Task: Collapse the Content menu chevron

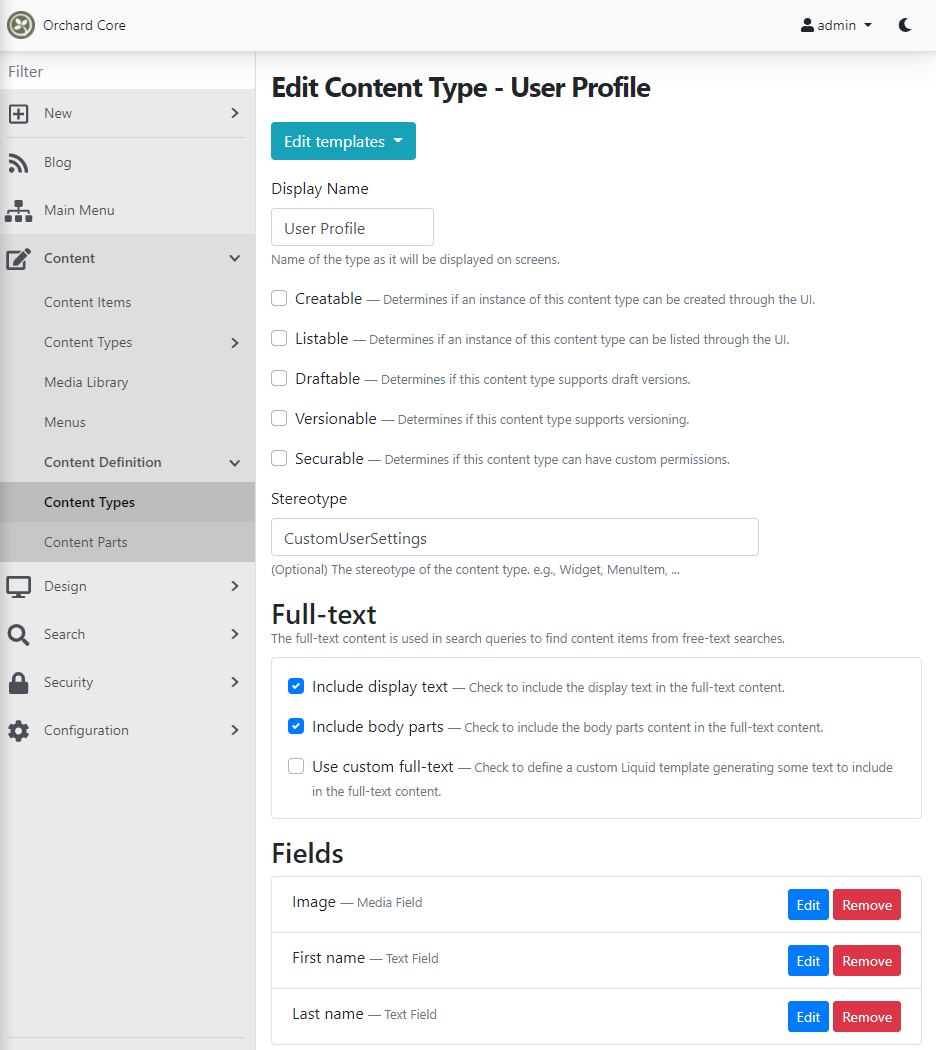Action: (x=234, y=258)
